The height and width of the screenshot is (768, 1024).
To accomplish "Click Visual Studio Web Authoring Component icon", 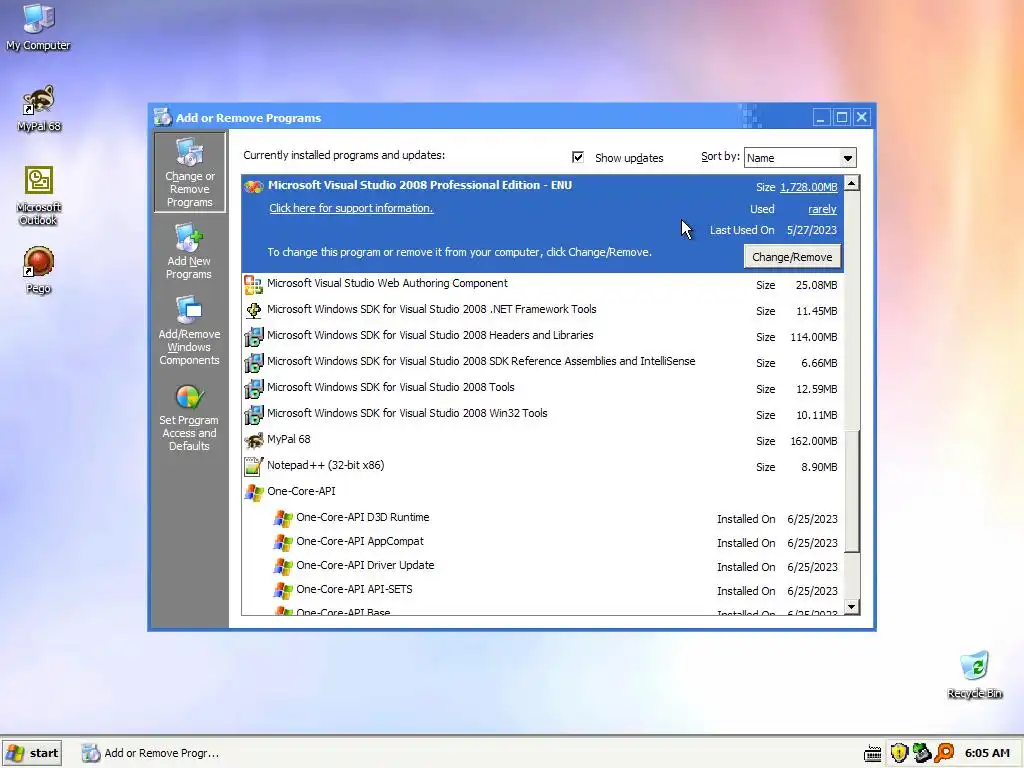I will coord(253,284).
